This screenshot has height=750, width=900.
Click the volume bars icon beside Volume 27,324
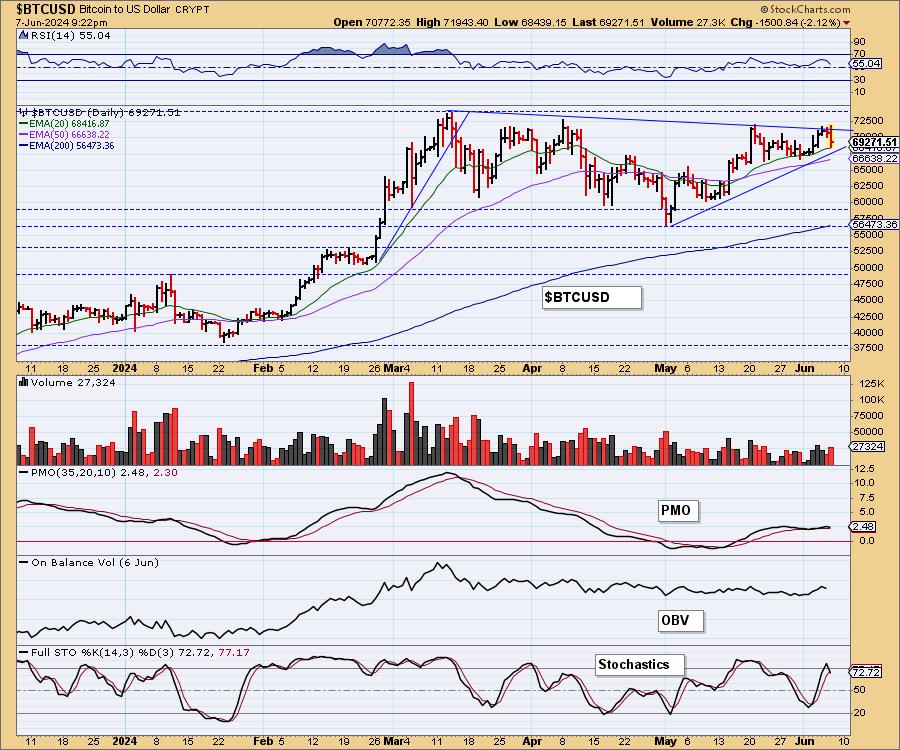click(24, 382)
